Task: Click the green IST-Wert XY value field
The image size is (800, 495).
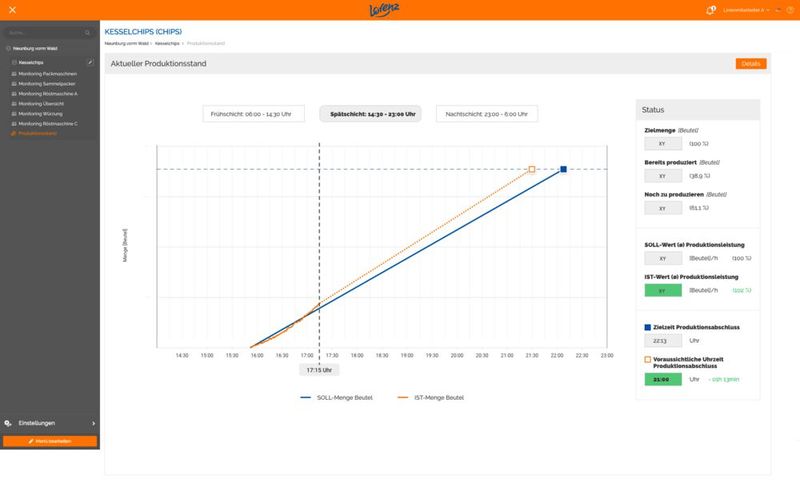Action: [663, 290]
